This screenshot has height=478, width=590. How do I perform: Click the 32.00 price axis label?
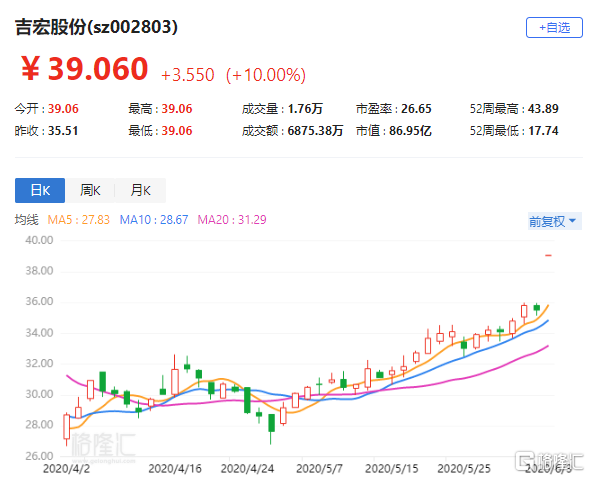click(x=39, y=364)
